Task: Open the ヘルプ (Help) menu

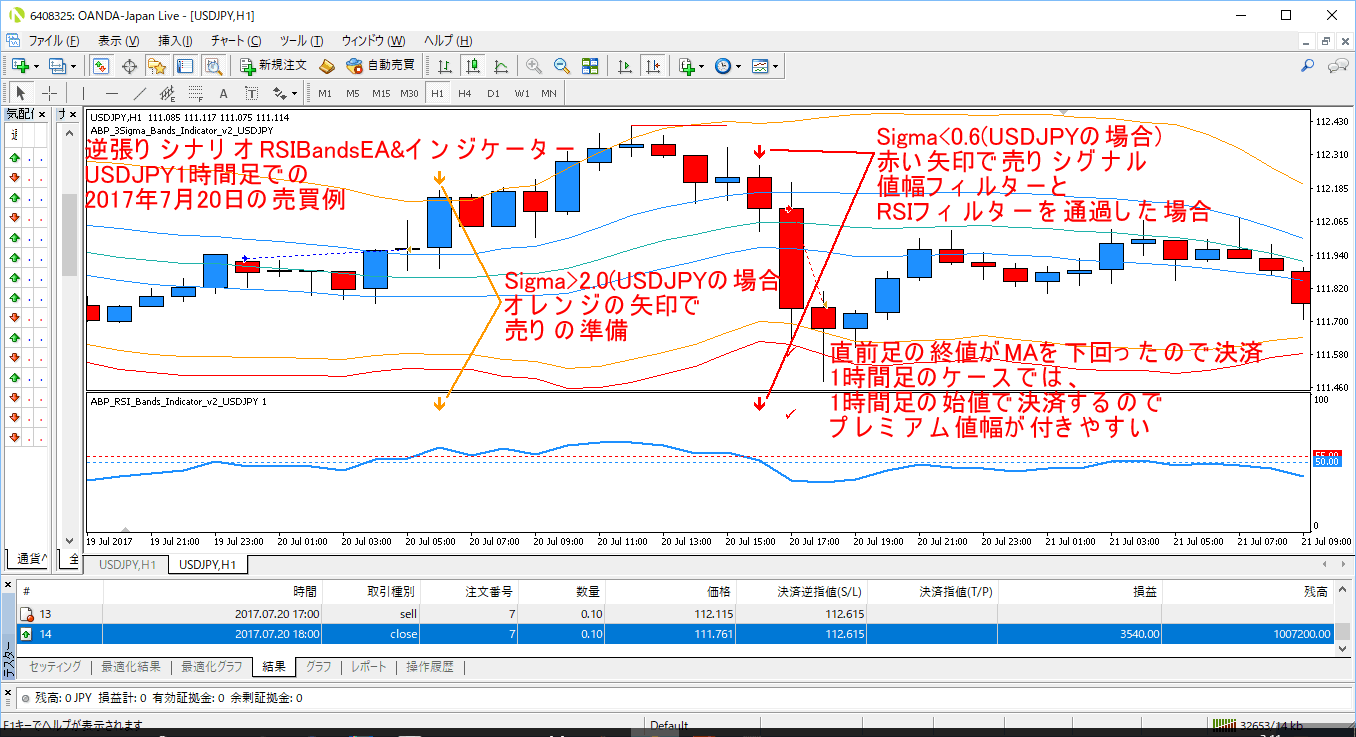Action: [x=448, y=41]
